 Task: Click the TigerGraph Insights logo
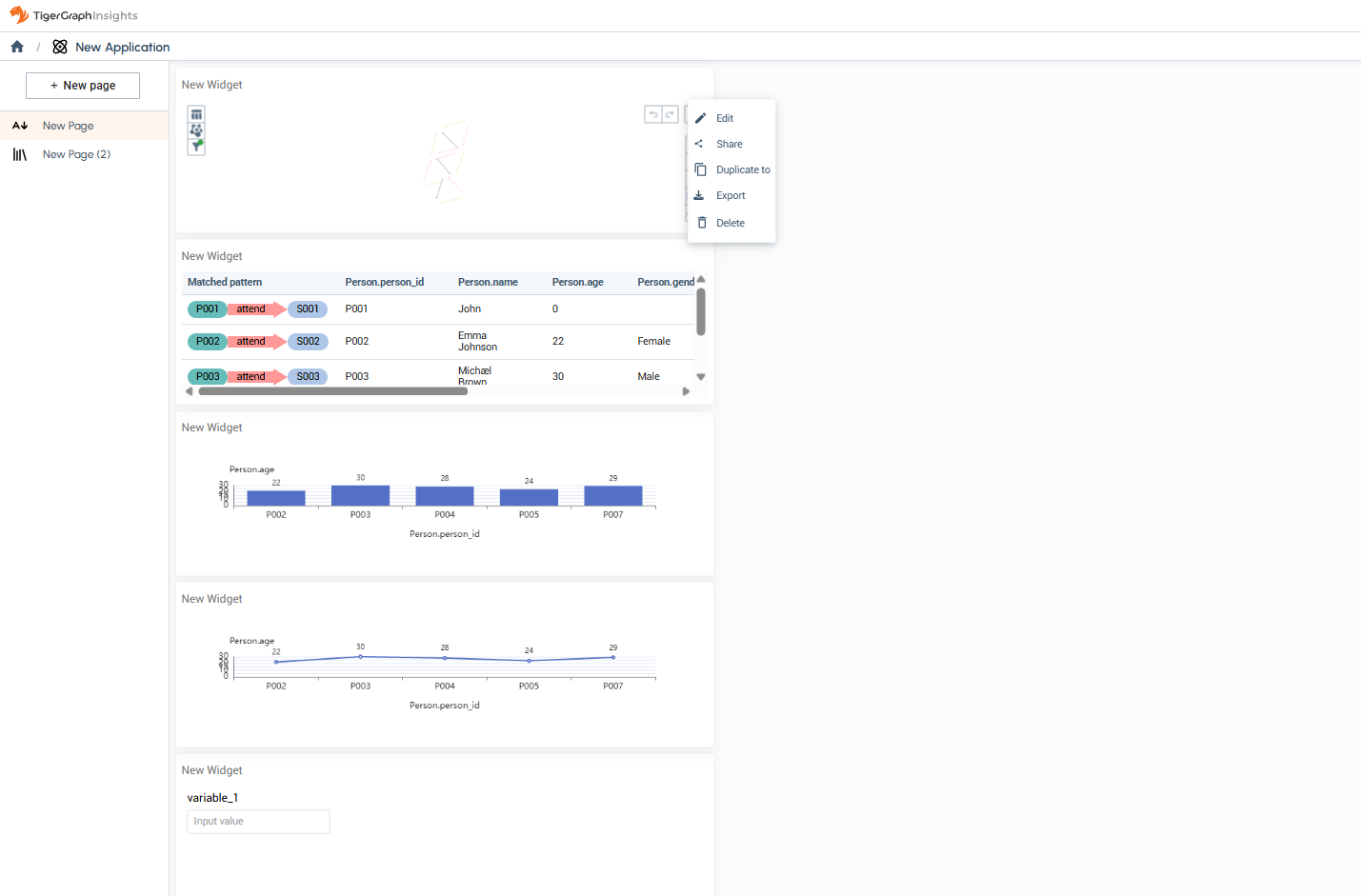[74, 15]
